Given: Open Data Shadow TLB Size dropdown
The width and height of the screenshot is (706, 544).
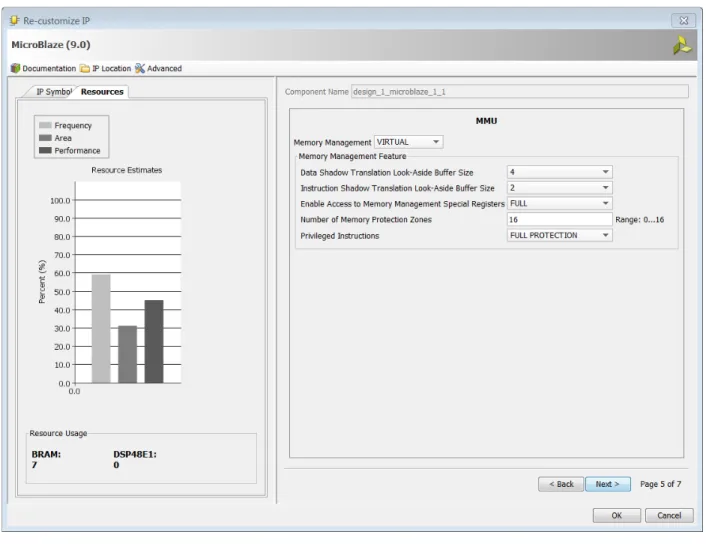Looking at the screenshot, I should (x=560, y=172).
